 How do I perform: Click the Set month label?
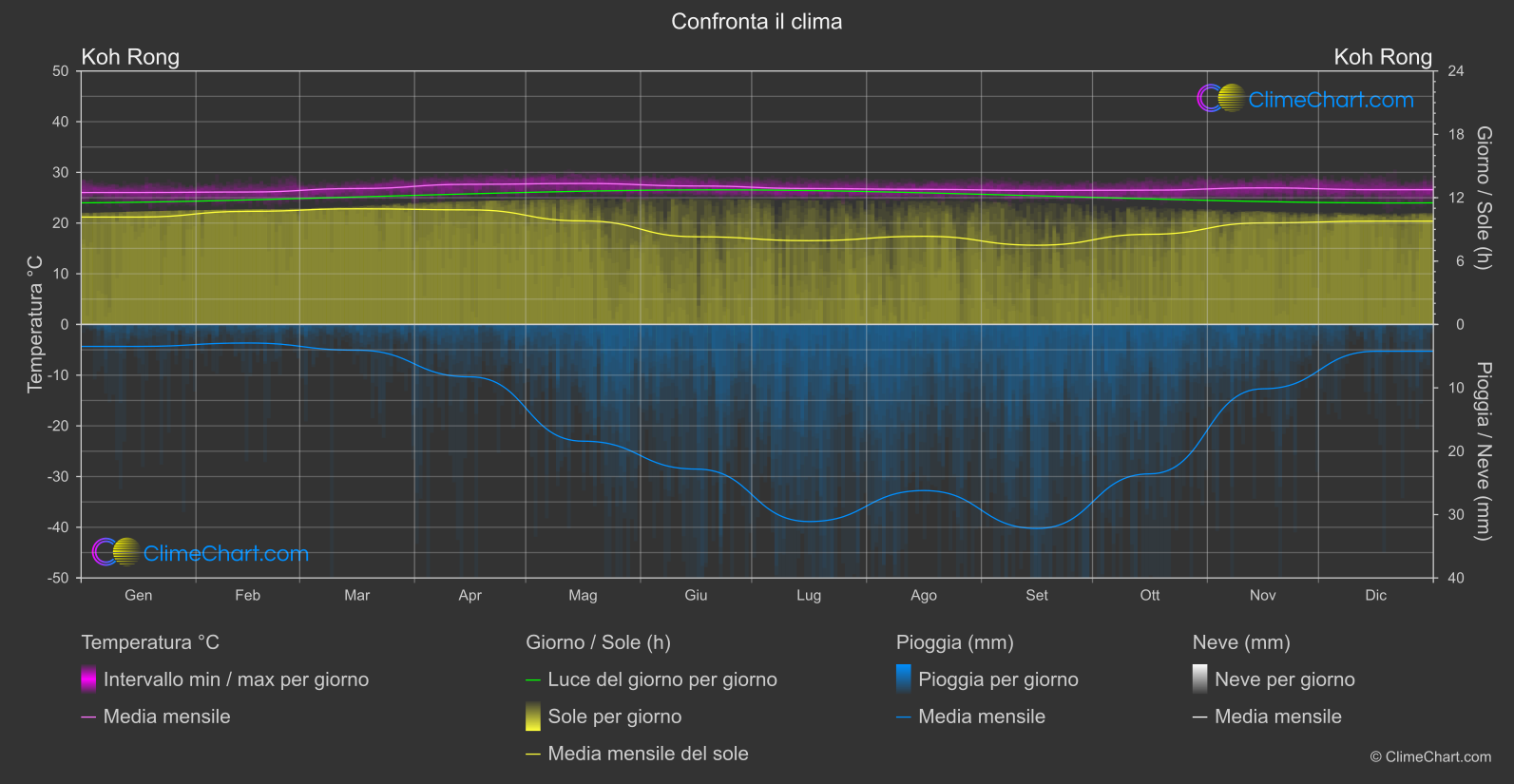tap(1037, 595)
